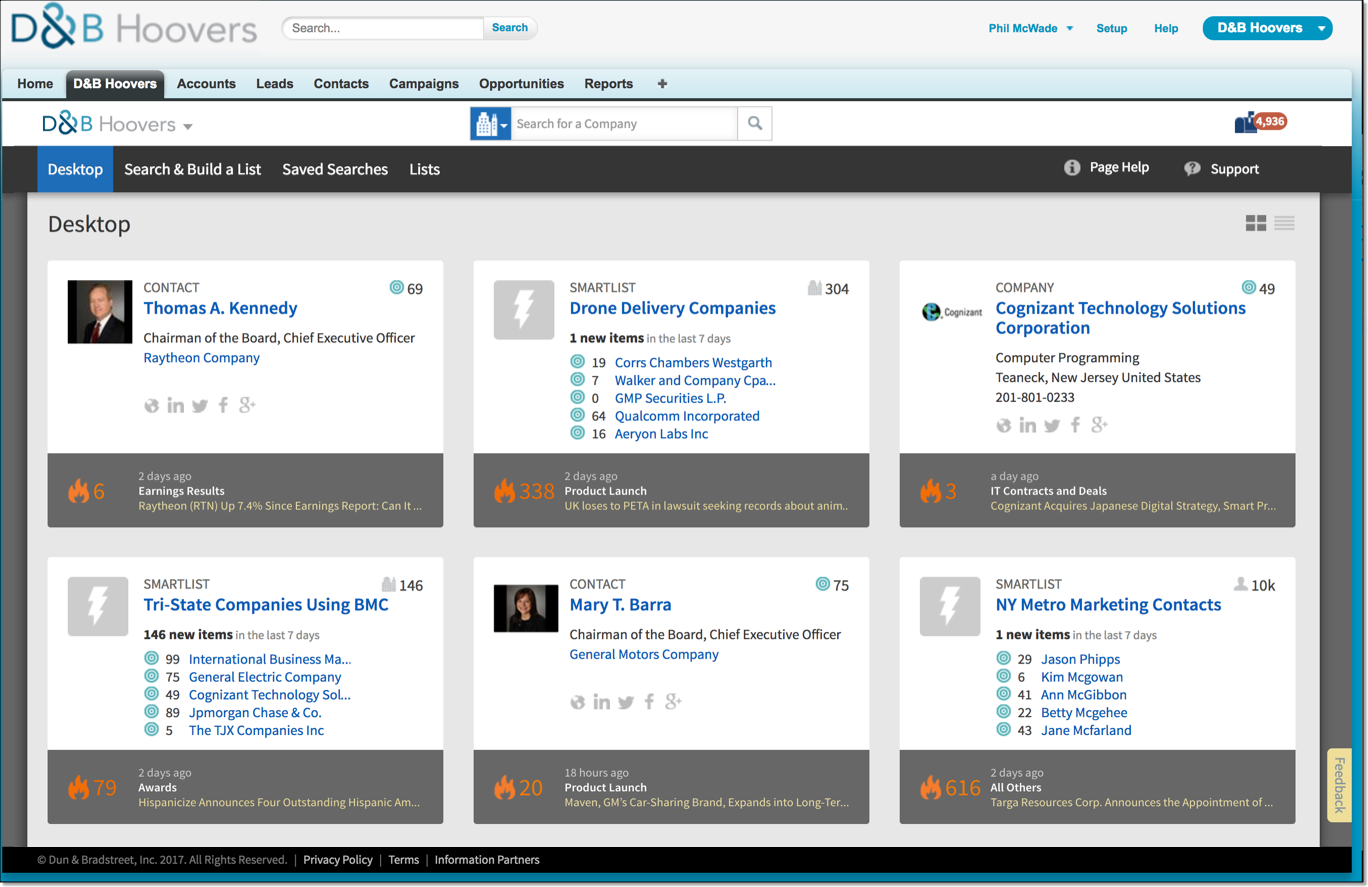Open the Help link in header
The height and width of the screenshot is (887, 1368).
click(1166, 28)
